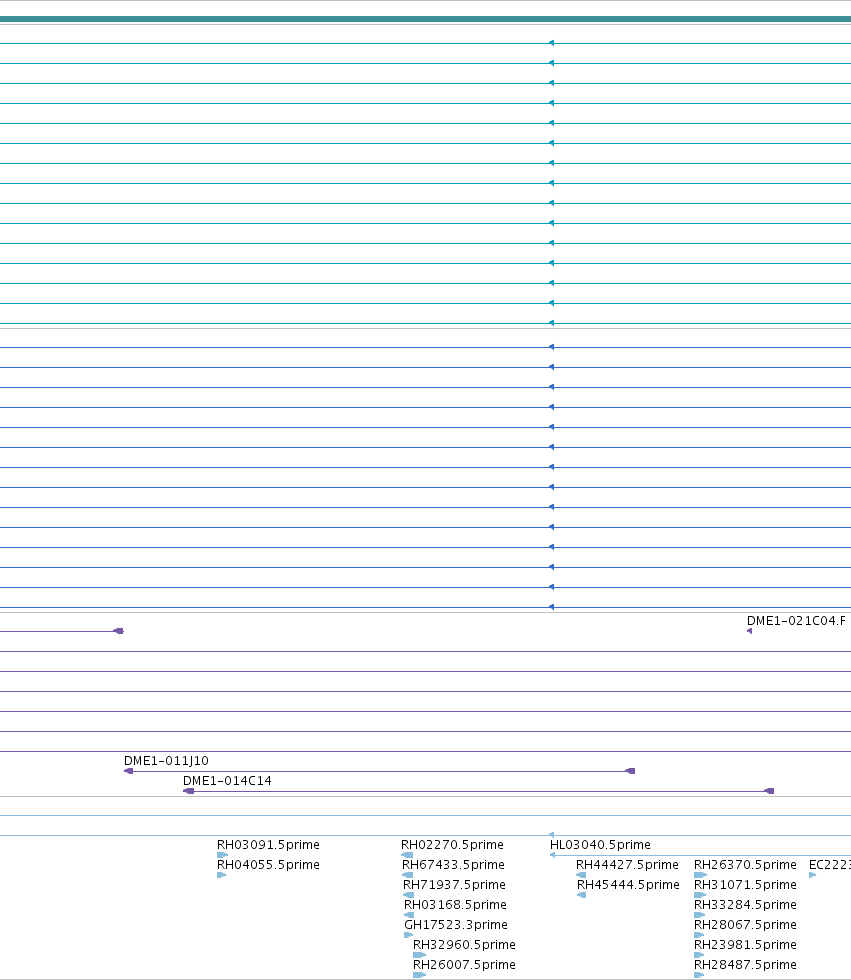
Task: Click the arrow glyph under RH45444.5prime
Action: (x=581, y=895)
